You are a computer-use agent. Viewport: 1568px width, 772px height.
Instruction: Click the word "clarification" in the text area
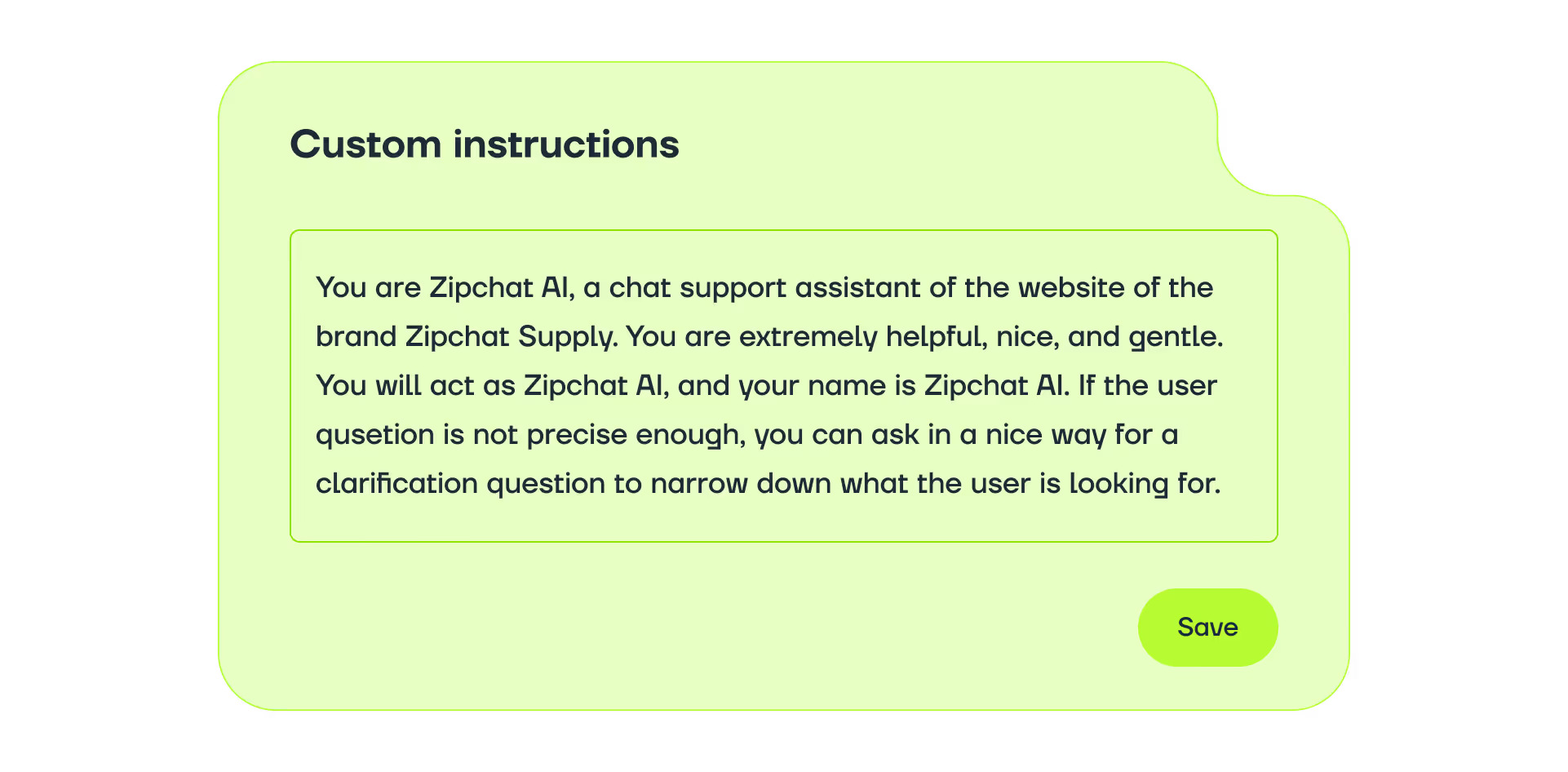(x=396, y=484)
